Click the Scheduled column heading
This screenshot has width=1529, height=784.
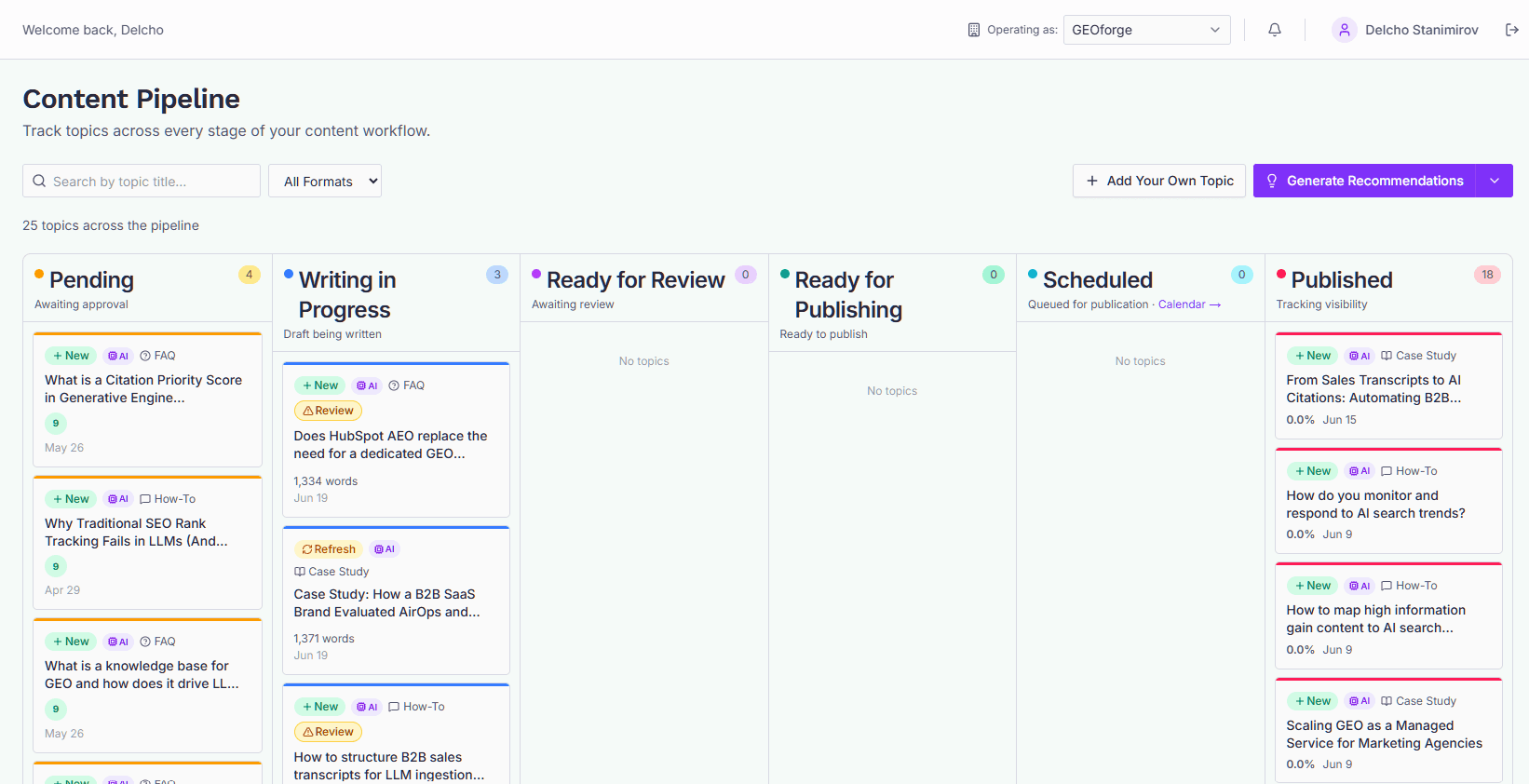click(x=1098, y=279)
